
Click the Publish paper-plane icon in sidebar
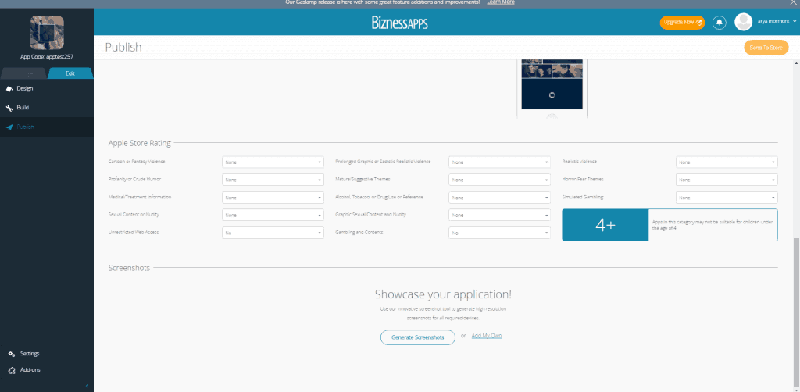[x=9, y=127]
